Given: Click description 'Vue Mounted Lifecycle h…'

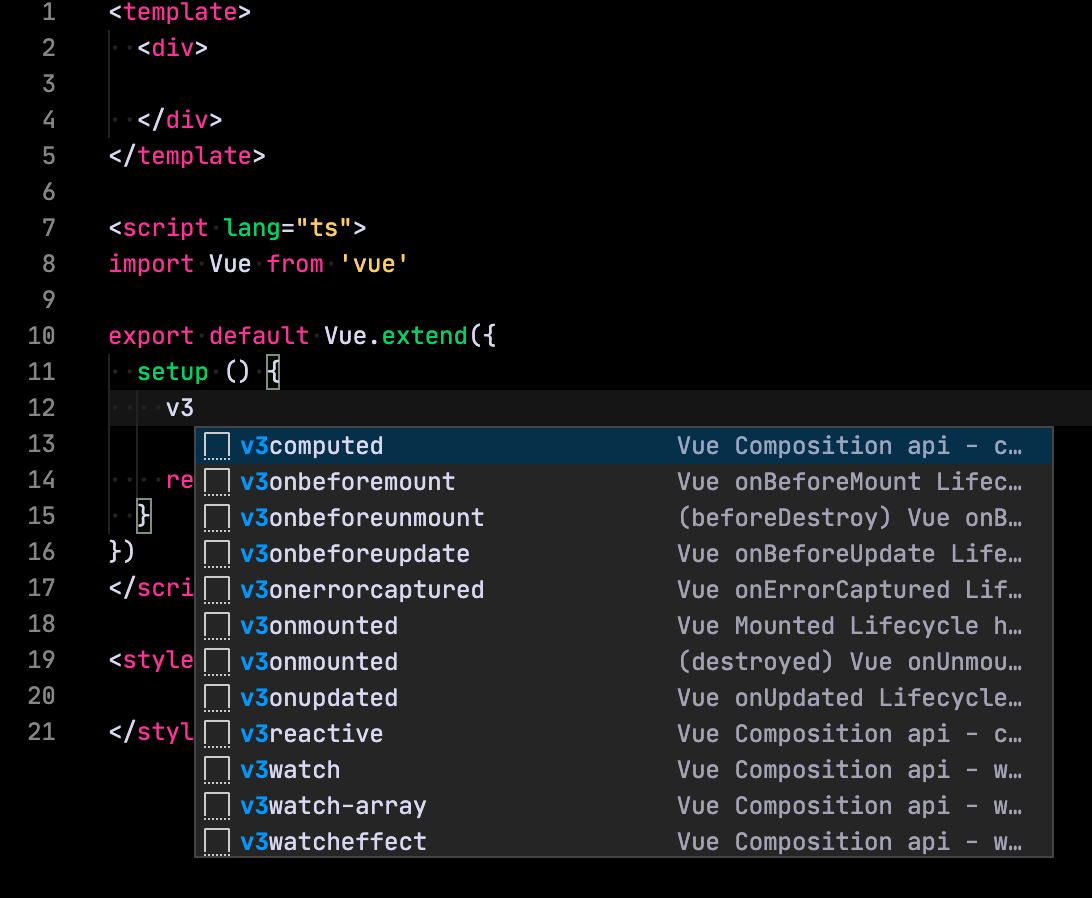Looking at the screenshot, I should tap(850, 626).
